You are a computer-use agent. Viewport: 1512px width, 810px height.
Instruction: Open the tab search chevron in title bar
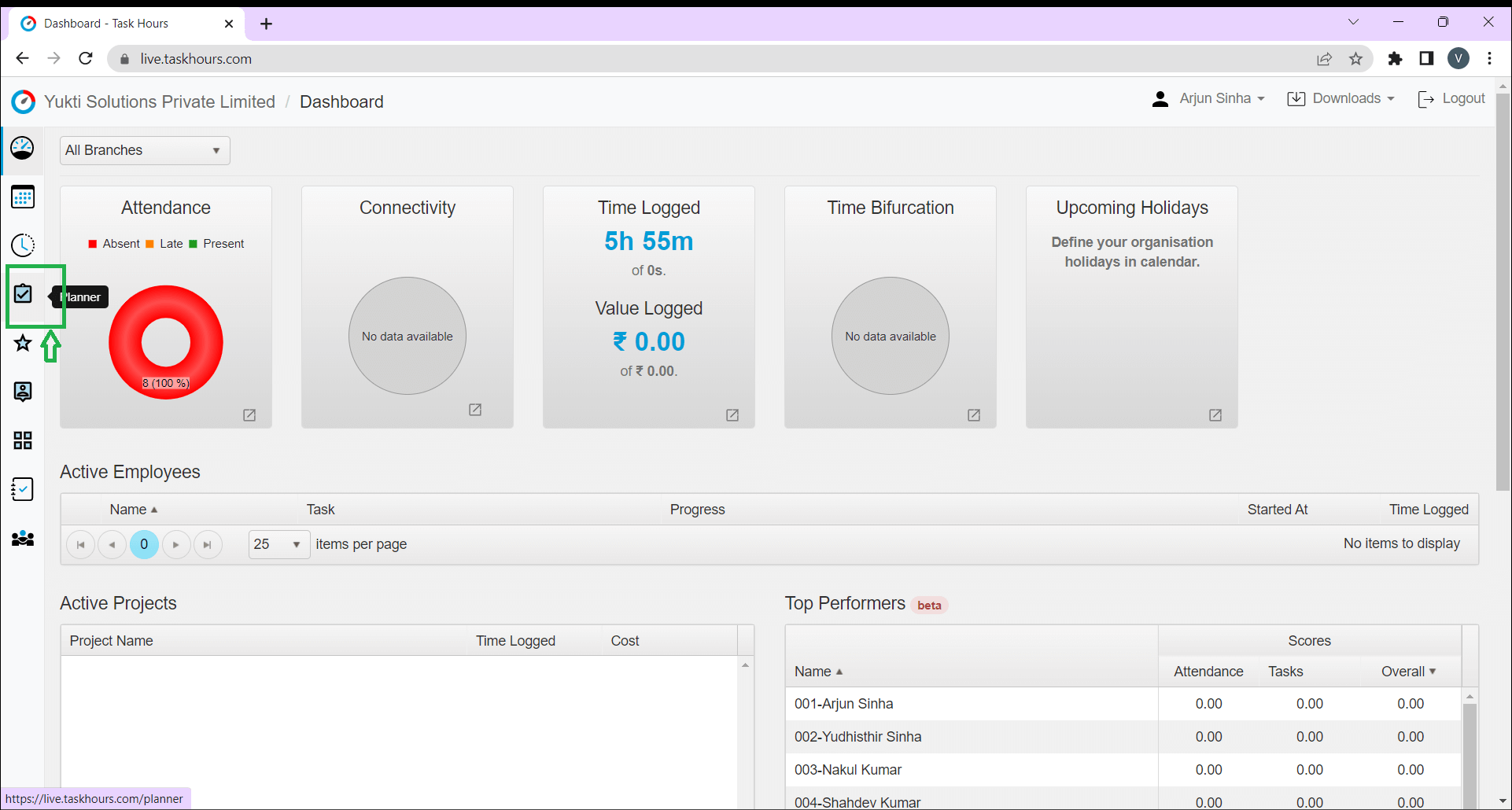click(x=1353, y=22)
